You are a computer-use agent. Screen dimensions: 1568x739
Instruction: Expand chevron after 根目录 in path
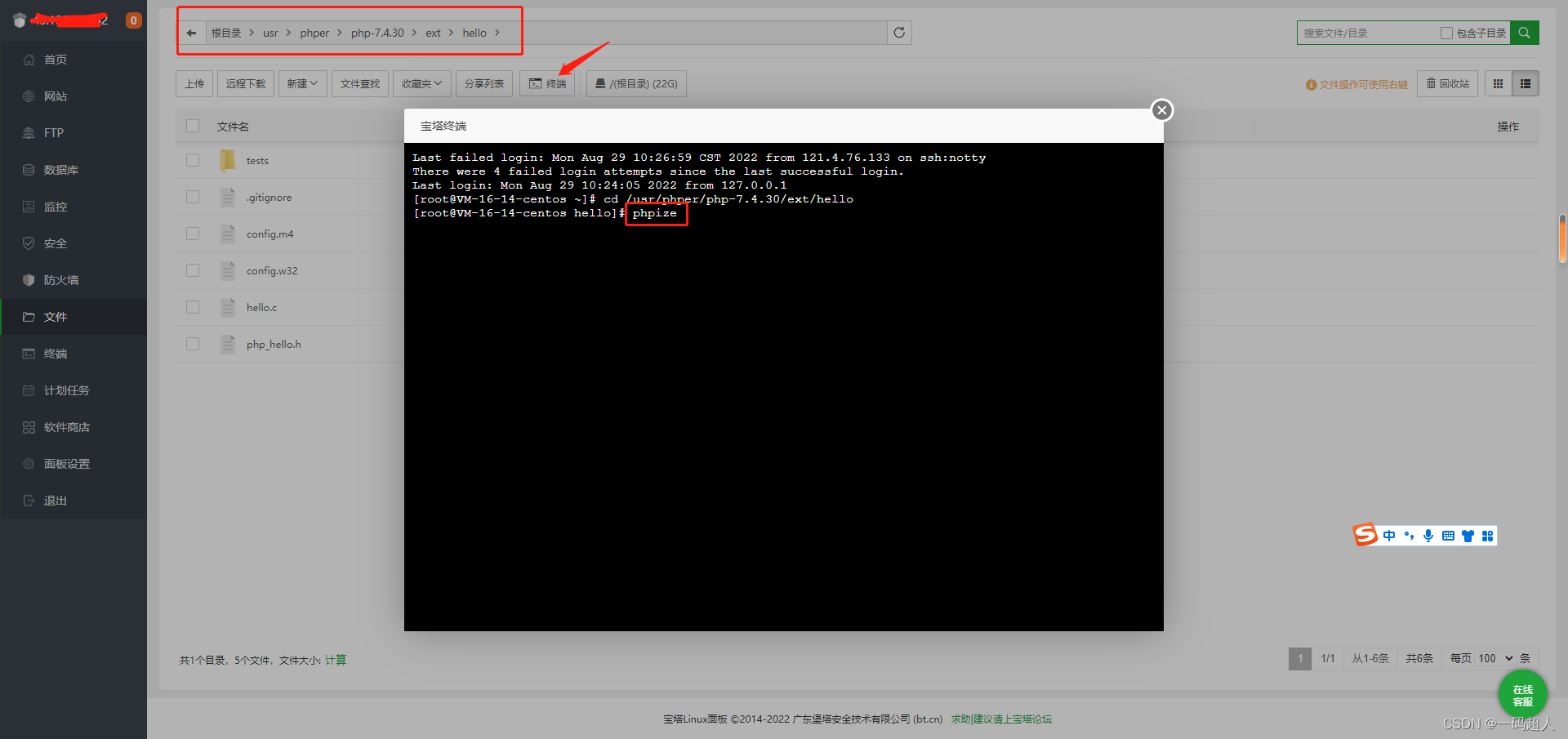pos(252,33)
